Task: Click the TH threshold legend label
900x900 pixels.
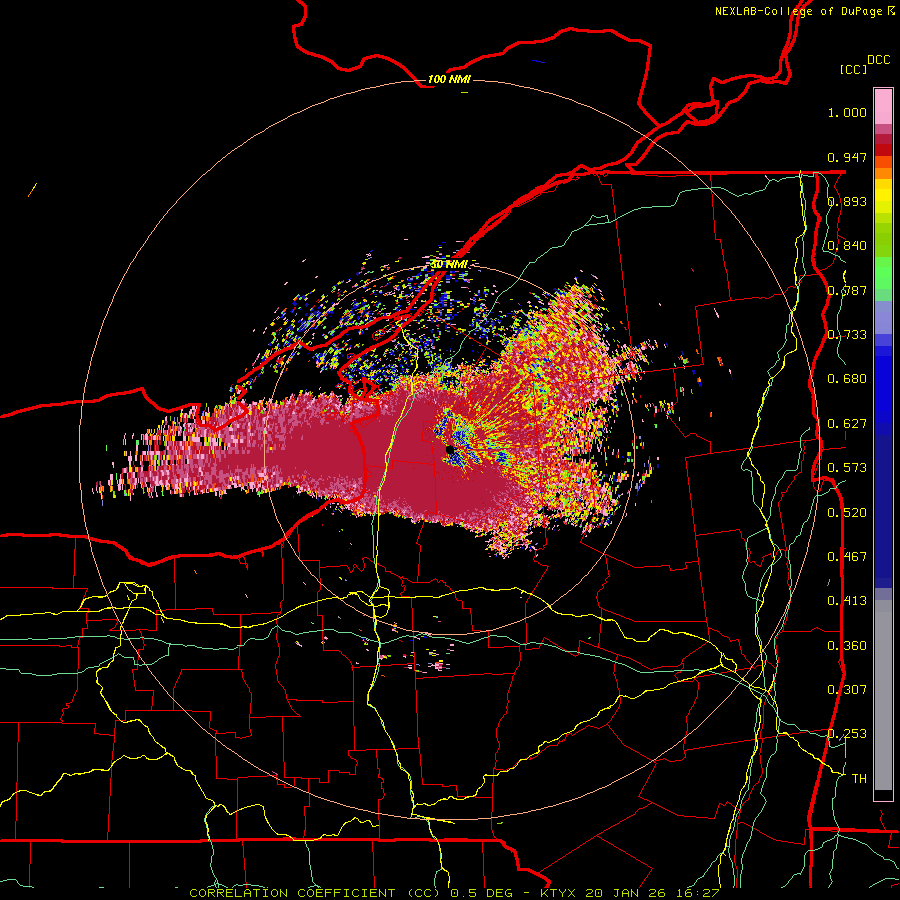Action: tap(859, 779)
